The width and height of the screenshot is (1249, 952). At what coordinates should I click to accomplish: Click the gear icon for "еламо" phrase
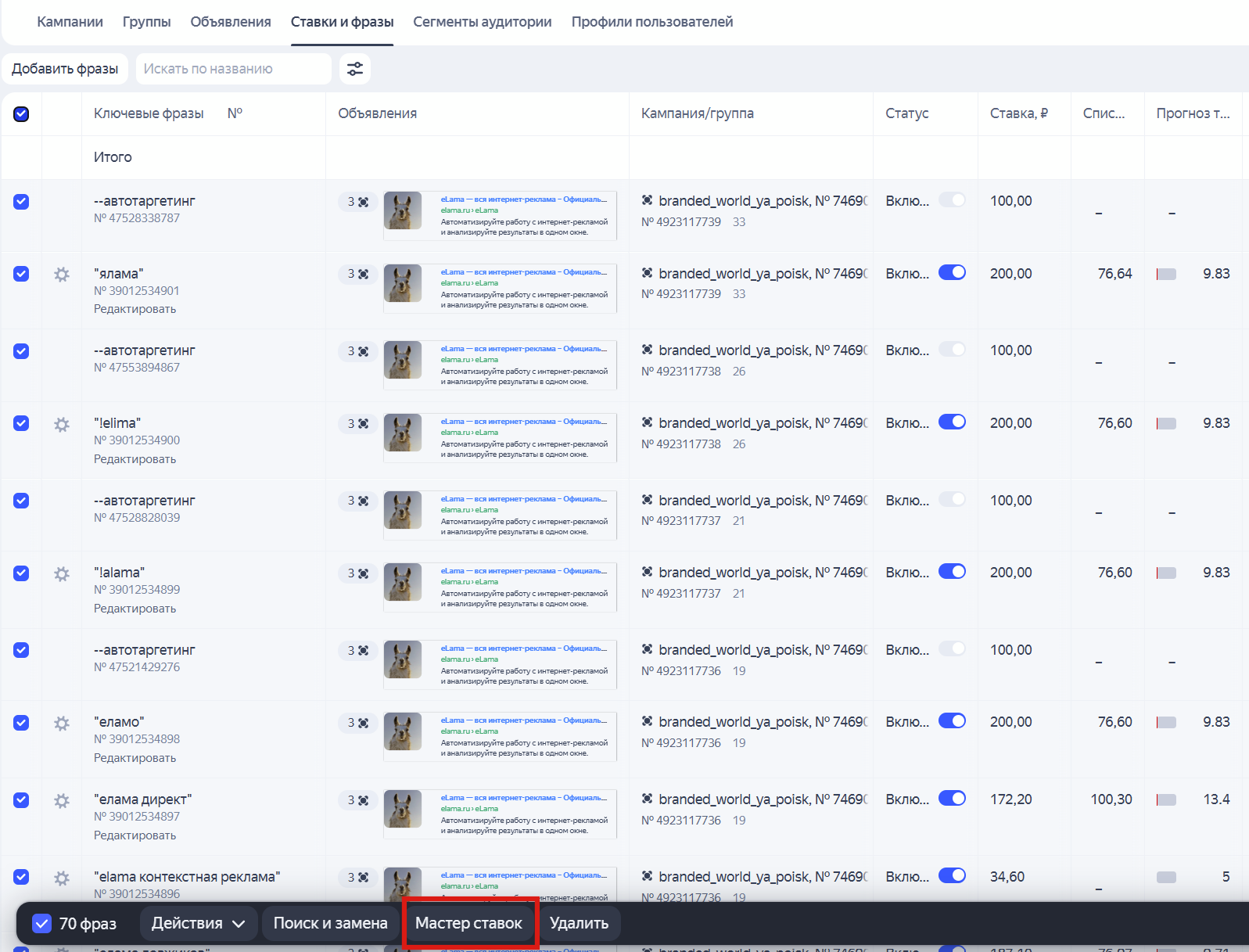tap(62, 723)
